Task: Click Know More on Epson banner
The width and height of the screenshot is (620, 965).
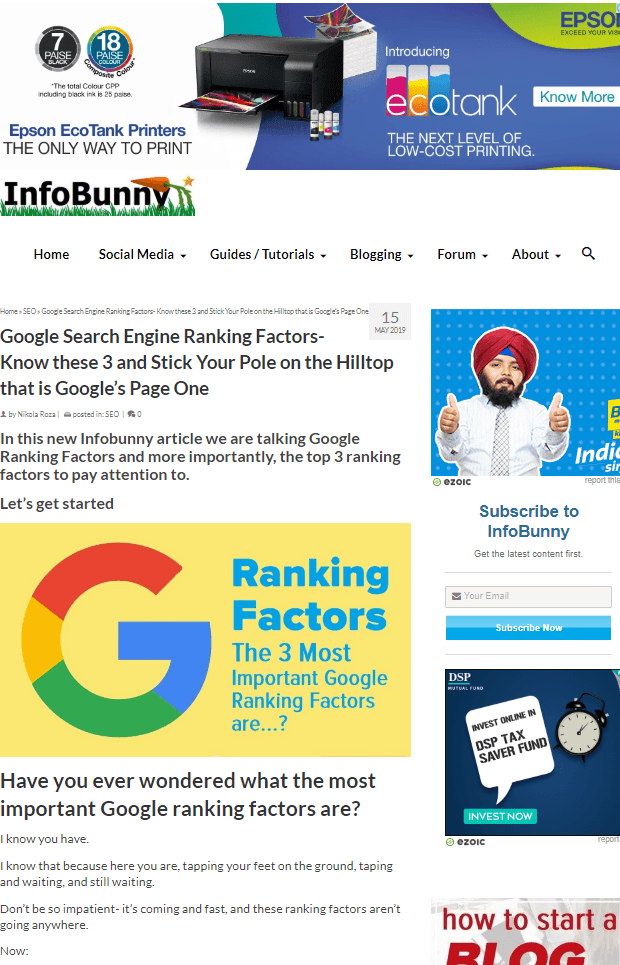Action: pyautogui.click(x=576, y=97)
